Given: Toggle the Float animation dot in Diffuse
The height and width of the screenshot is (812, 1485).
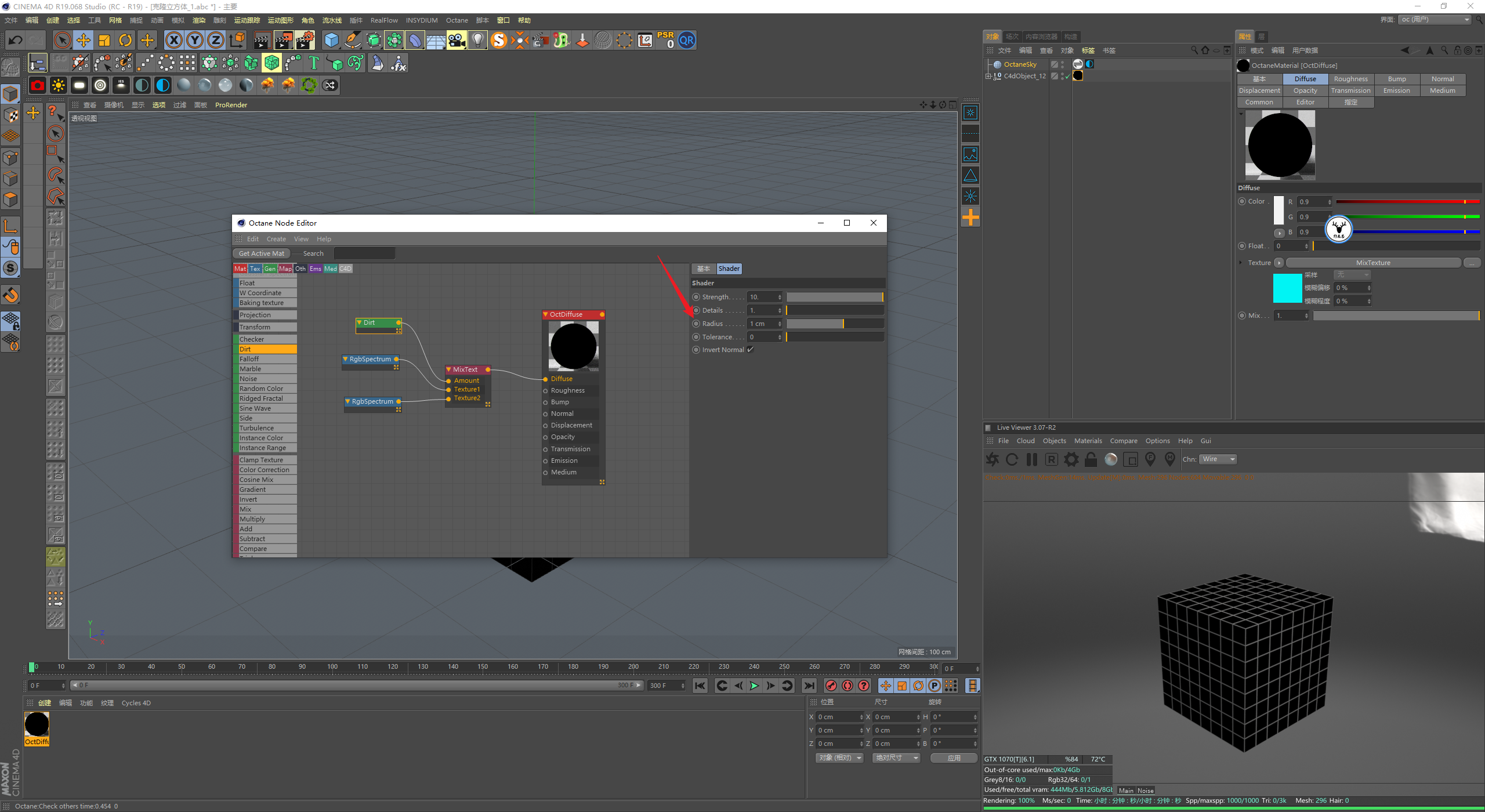Looking at the screenshot, I should tap(1242, 246).
